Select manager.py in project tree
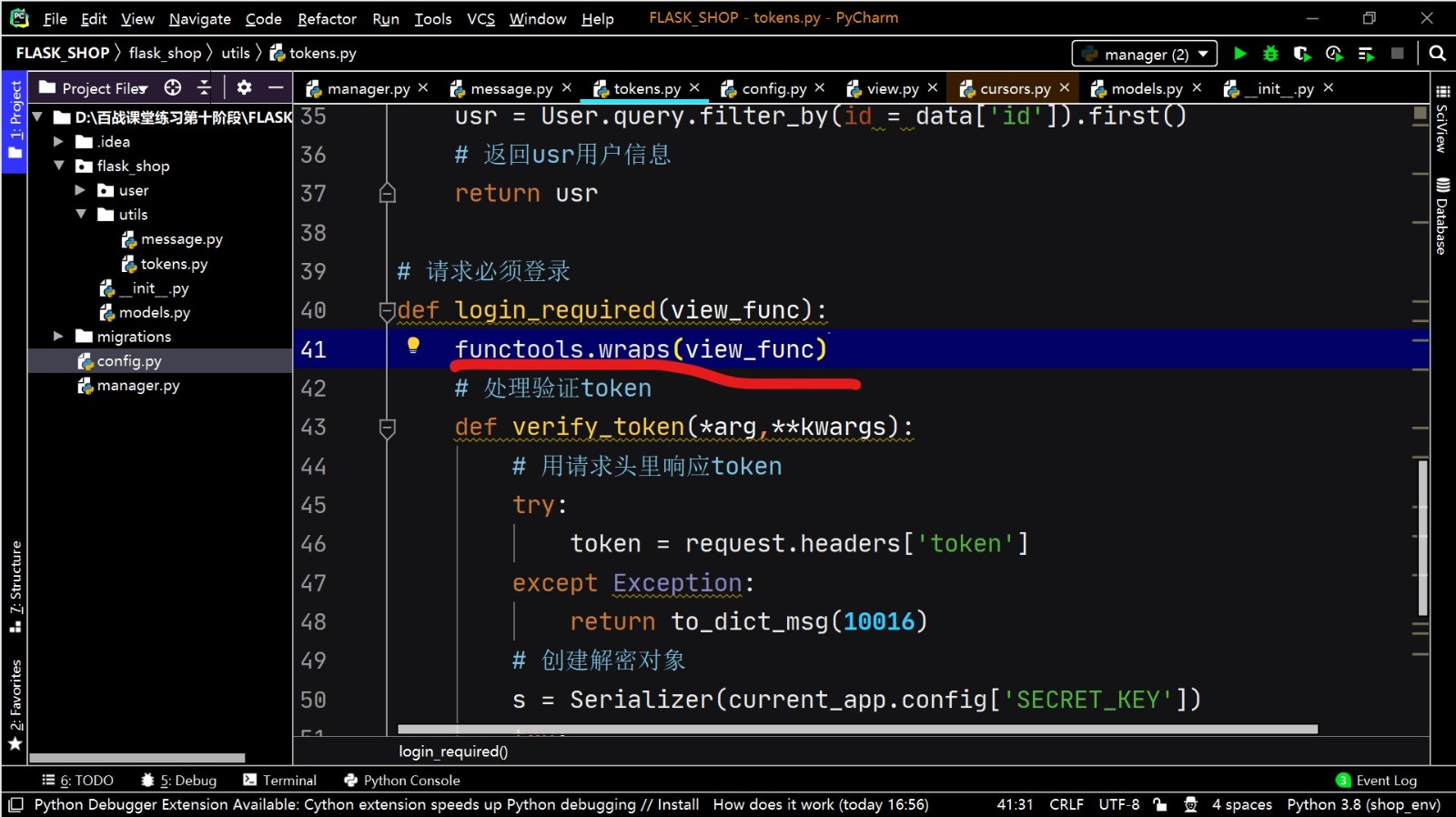The height and width of the screenshot is (817, 1456). click(137, 386)
